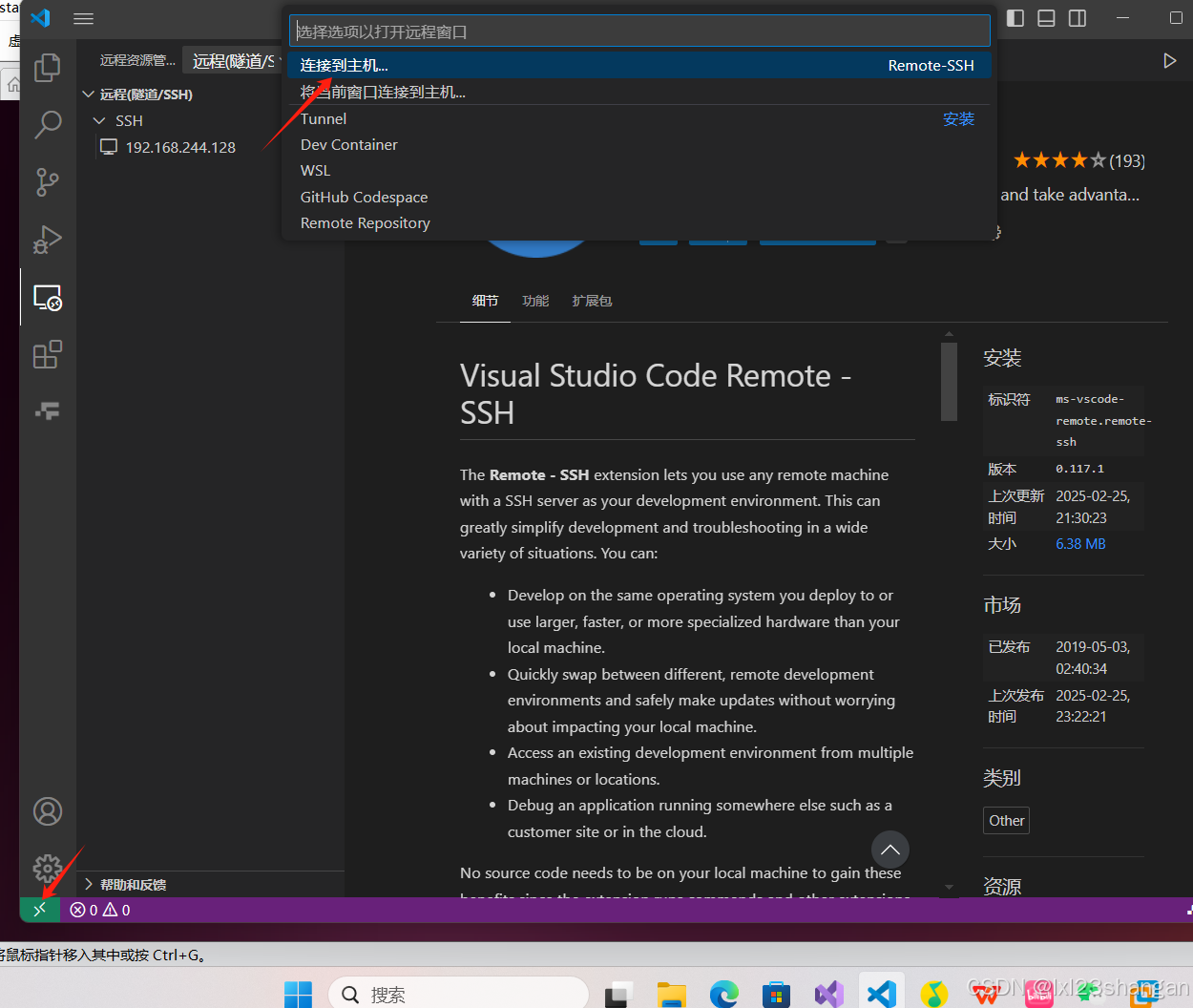Open Microsoft Store from the taskbar
1193x1008 pixels.
777,995
